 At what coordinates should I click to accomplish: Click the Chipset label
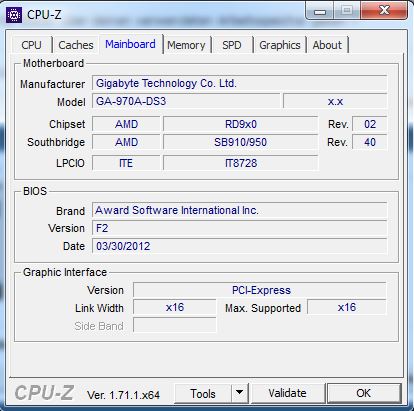pos(67,124)
